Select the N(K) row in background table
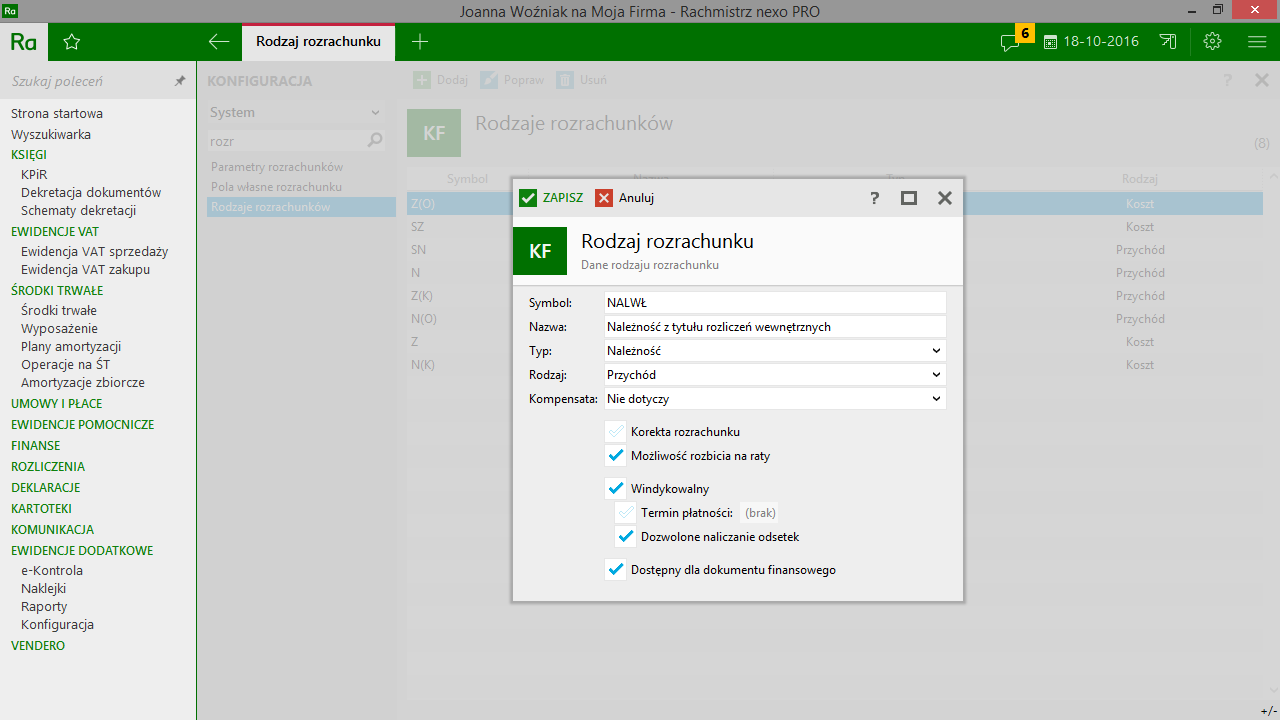Viewport: 1280px width, 720px height. click(x=835, y=365)
